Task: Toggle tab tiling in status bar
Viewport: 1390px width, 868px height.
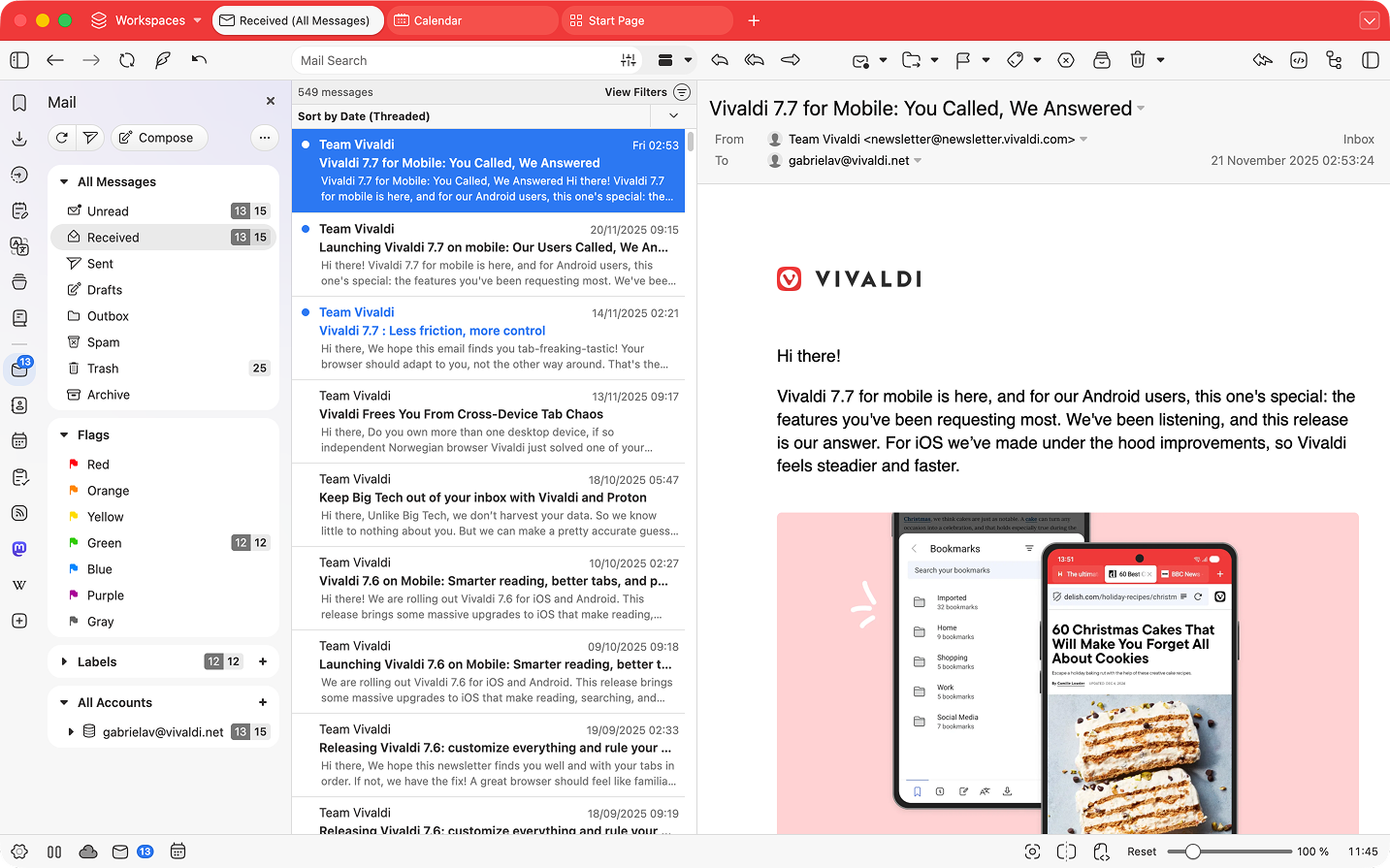Action: coord(1066,852)
